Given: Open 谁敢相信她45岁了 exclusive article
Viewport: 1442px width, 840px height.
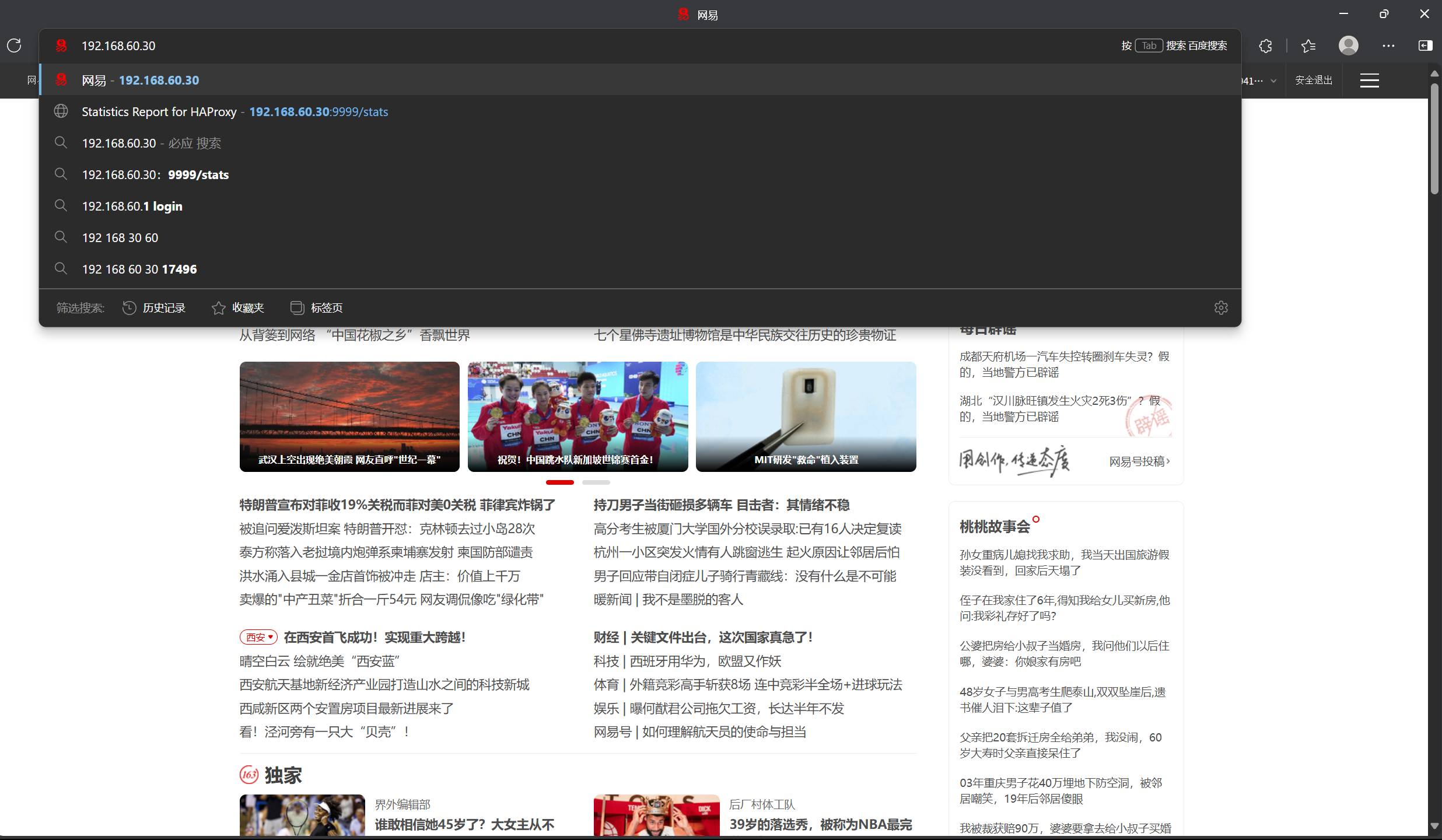Looking at the screenshot, I should [464, 824].
